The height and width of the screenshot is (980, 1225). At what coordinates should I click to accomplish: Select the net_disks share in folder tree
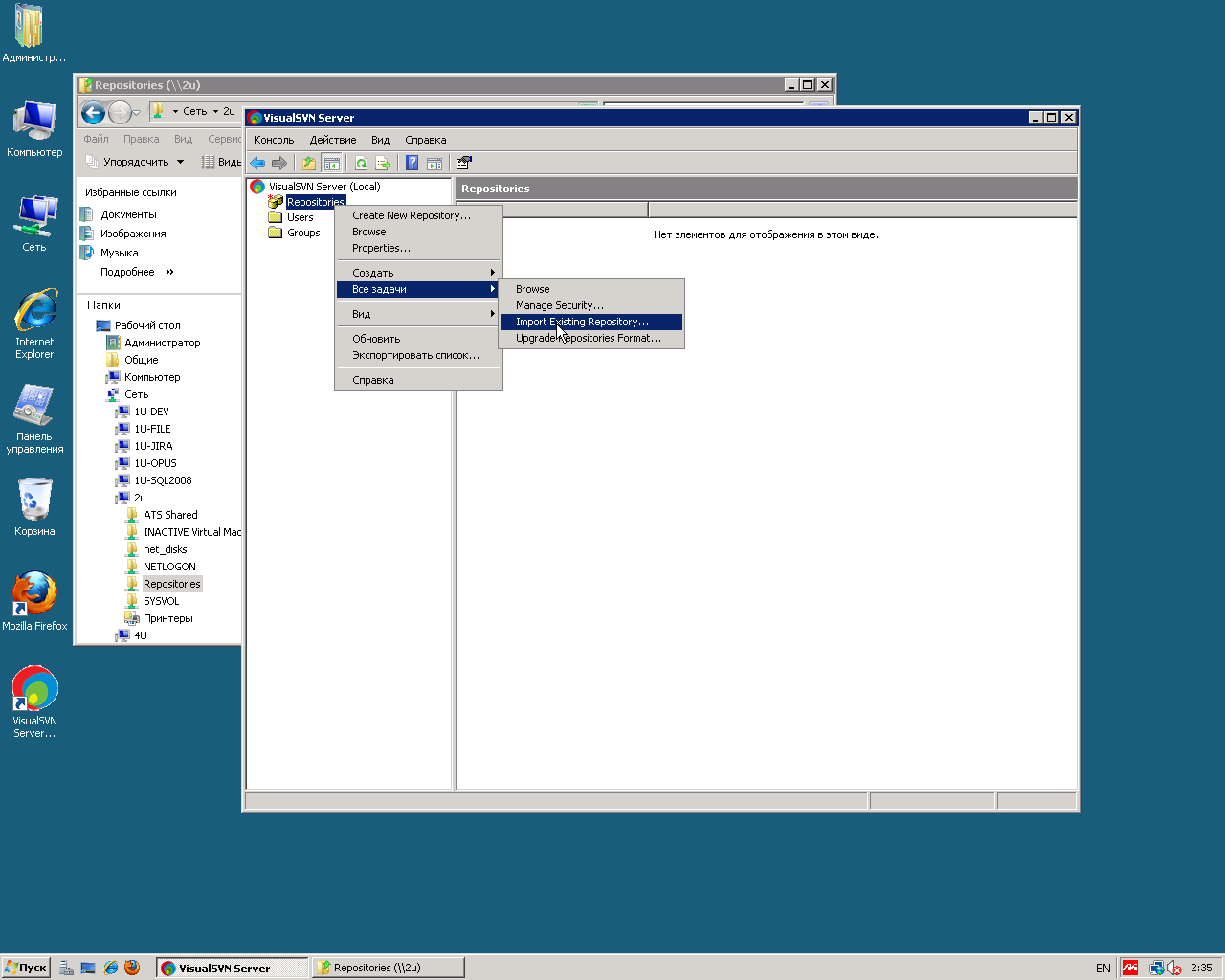(165, 549)
